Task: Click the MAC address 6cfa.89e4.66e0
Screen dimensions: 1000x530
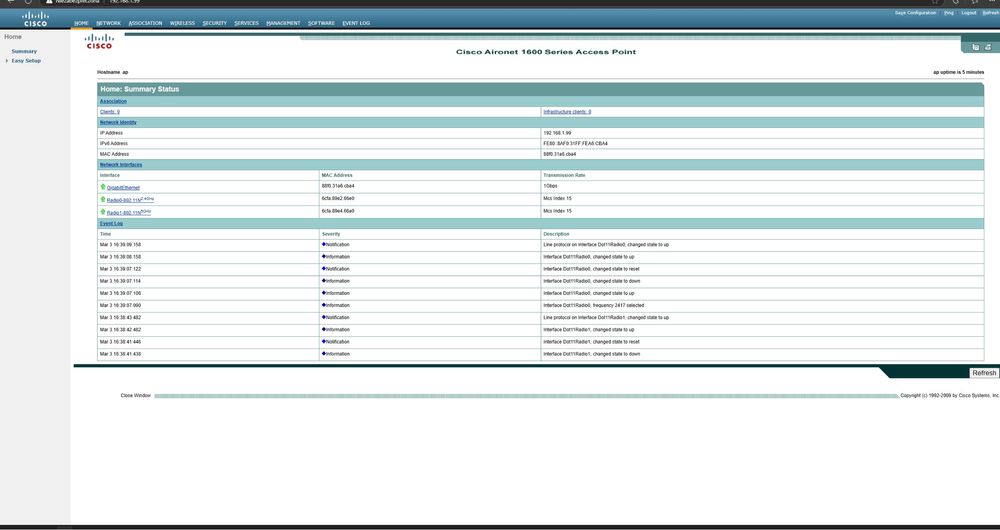Action: 338,210
